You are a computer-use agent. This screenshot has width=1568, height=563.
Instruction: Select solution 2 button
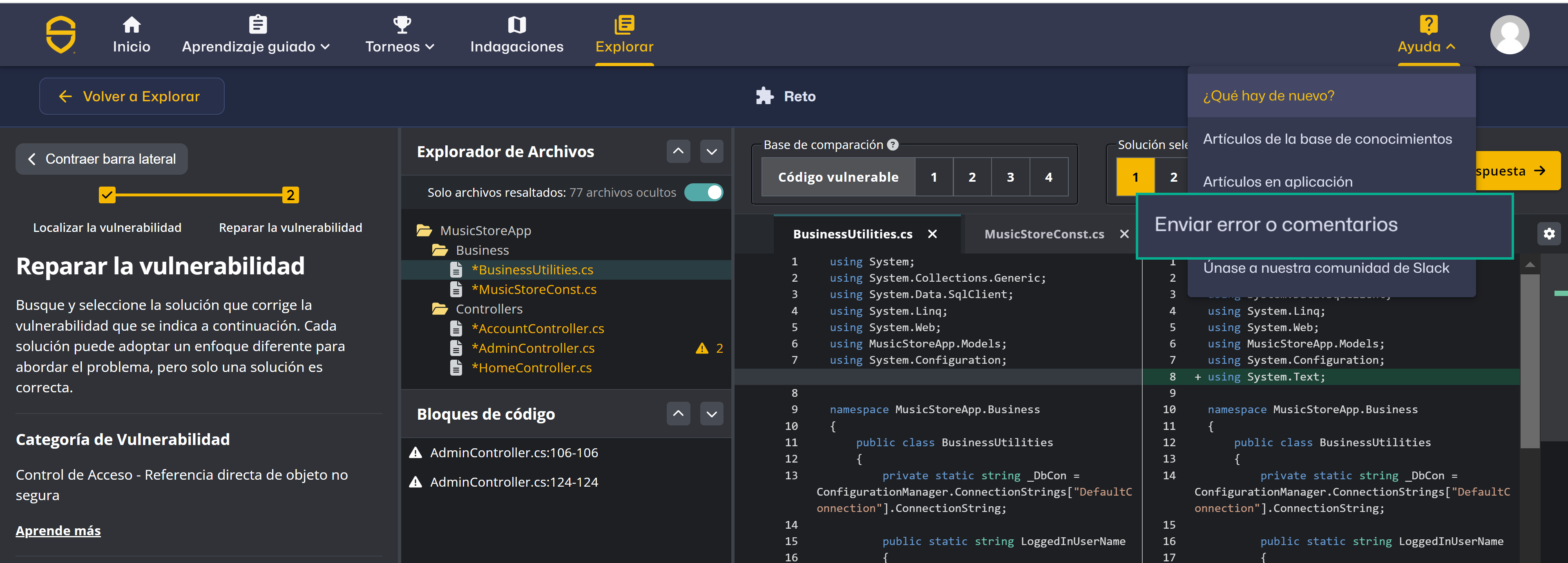pyautogui.click(x=1173, y=177)
